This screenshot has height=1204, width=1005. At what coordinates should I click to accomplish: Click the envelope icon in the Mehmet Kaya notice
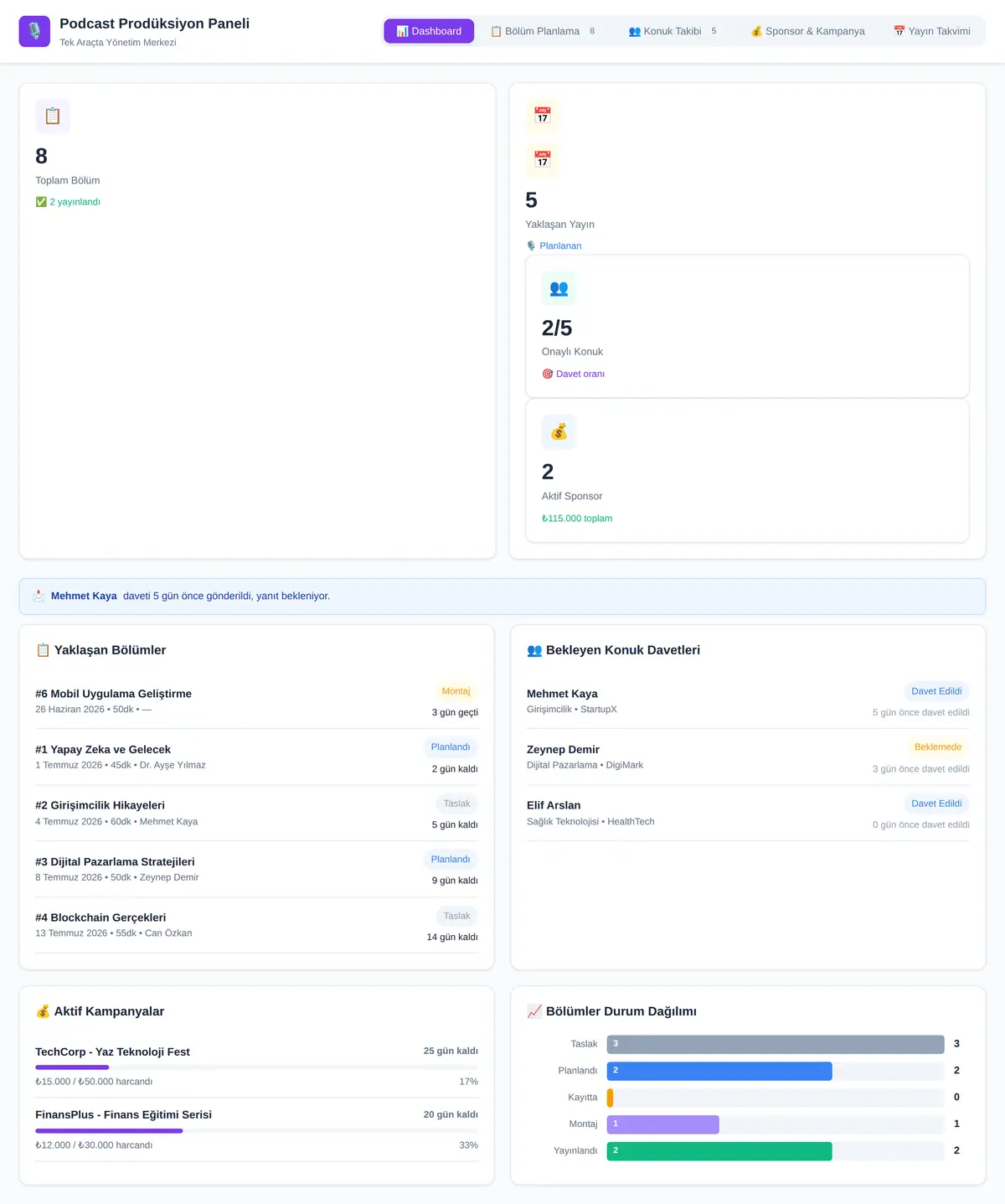tap(39, 596)
